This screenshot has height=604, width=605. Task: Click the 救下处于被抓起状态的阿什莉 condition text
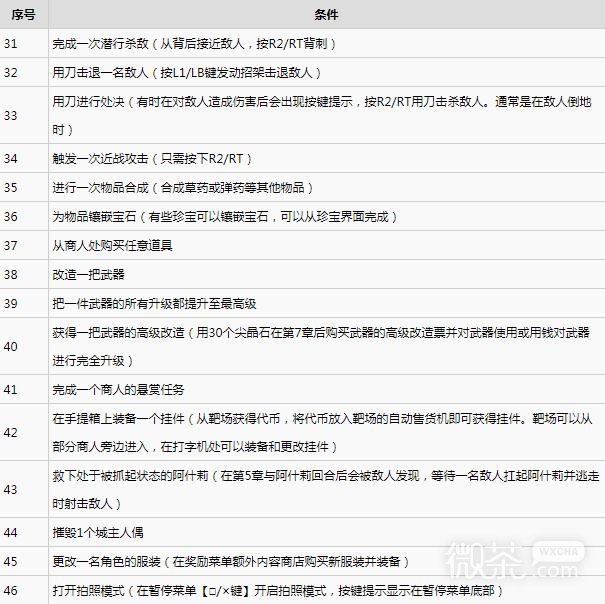pos(326,489)
